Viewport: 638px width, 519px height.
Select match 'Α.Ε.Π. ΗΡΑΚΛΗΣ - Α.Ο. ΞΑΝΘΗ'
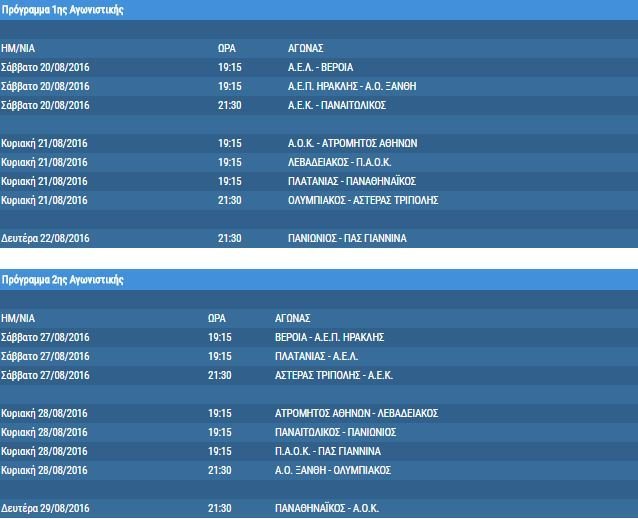point(352,86)
